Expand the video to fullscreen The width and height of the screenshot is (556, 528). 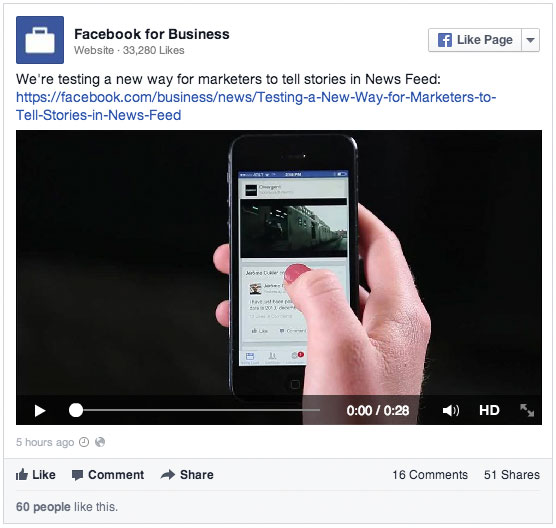coord(527,410)
